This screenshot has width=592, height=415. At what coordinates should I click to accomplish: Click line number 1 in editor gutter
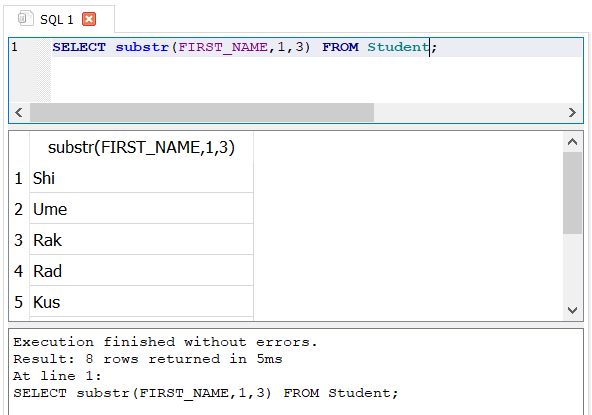point(14,47)
